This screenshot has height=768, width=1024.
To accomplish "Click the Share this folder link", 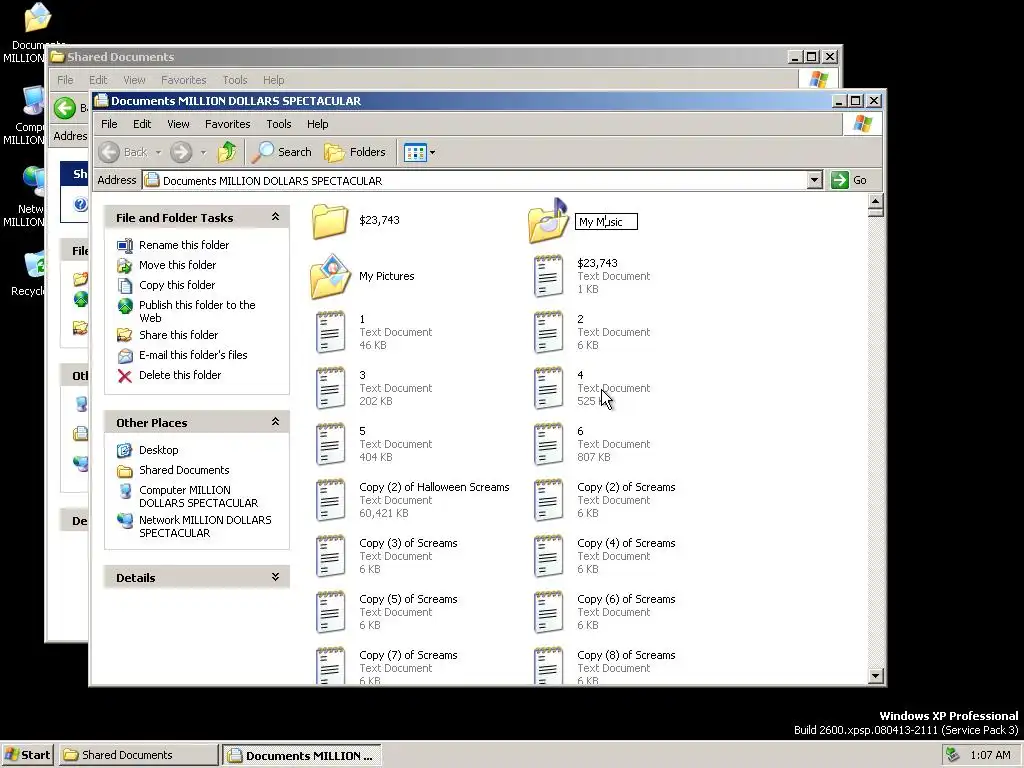I will (178, 335).
